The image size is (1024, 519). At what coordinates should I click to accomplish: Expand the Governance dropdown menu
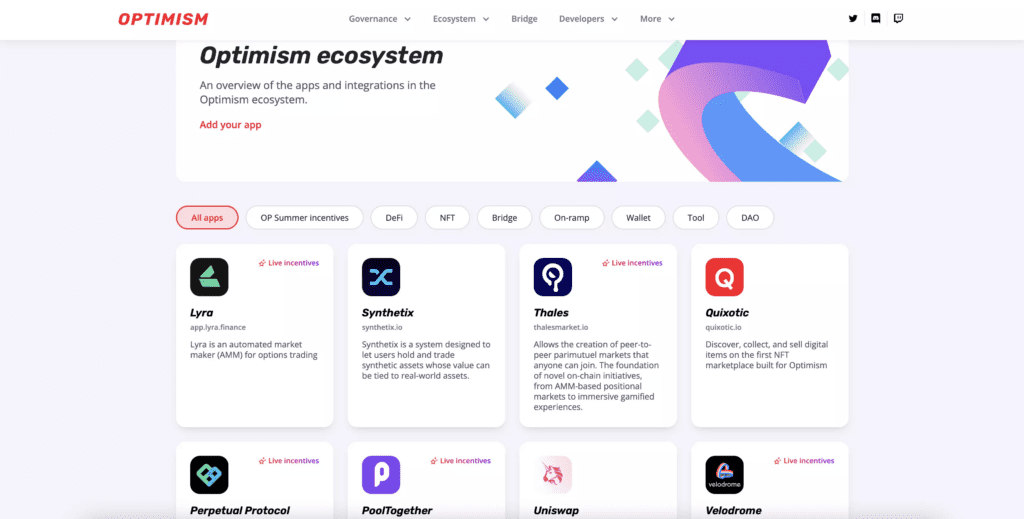[379, 19]
